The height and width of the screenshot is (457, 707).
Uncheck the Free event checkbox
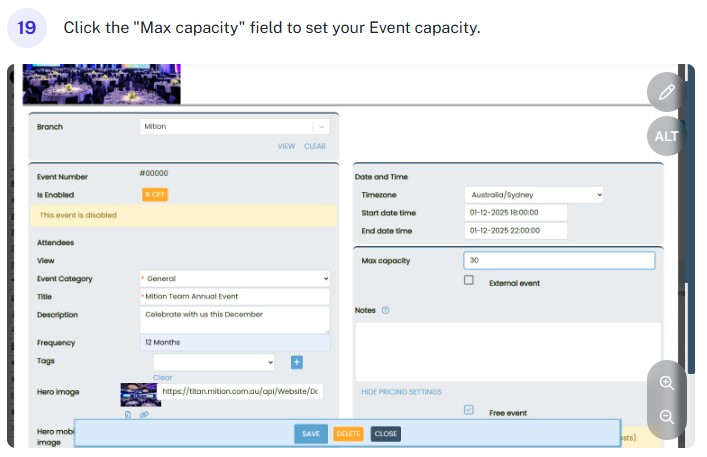469,410
